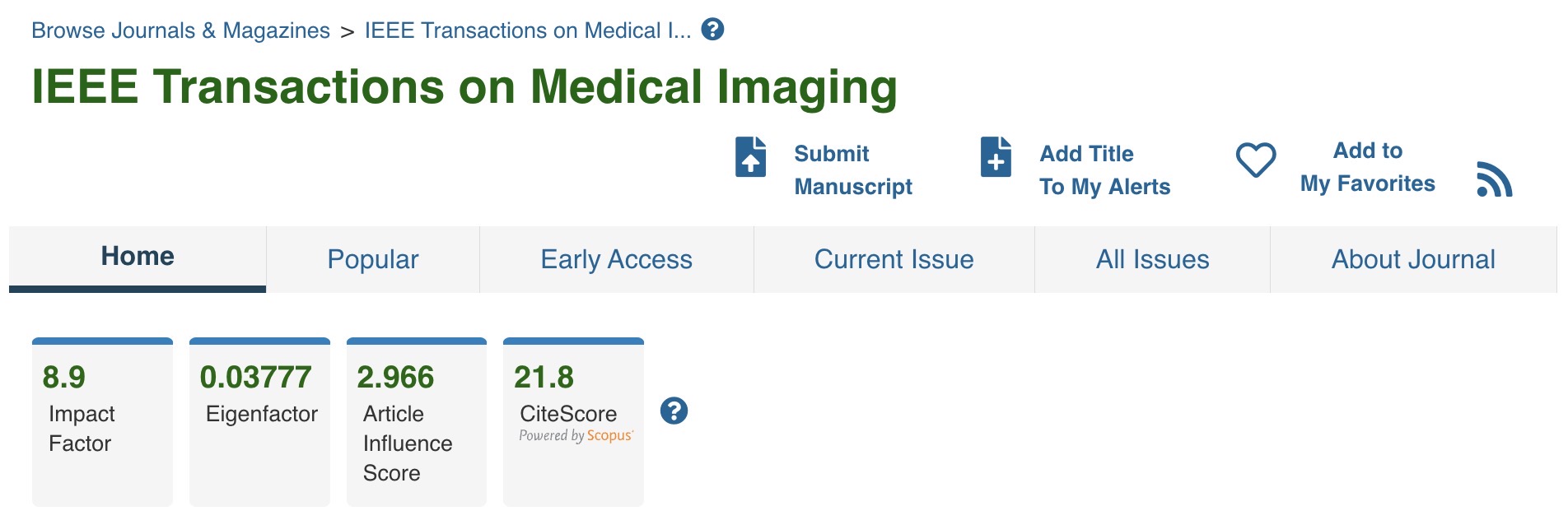Click the Submit Manuscript link text
1568x520 pixels.
pos(852,170)
